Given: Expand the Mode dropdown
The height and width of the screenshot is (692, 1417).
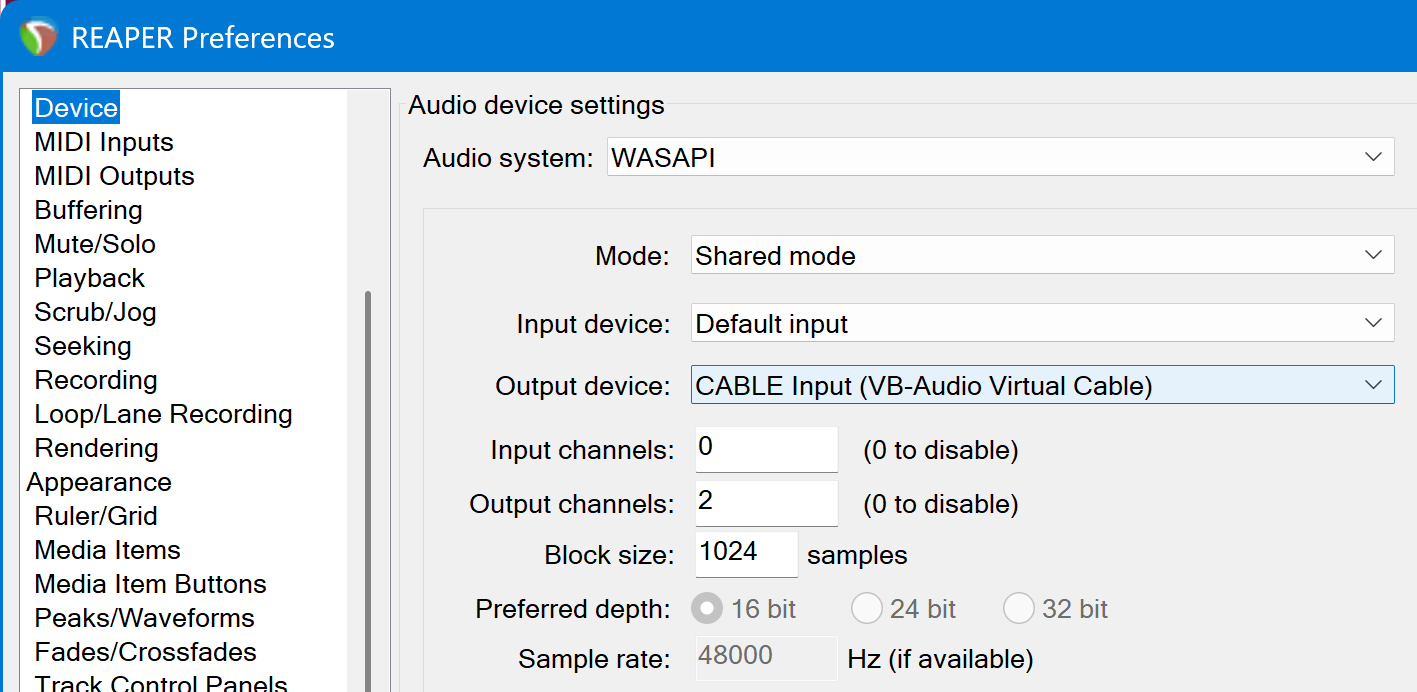Looking at the screenshot, I should (x=1042, y=256).
